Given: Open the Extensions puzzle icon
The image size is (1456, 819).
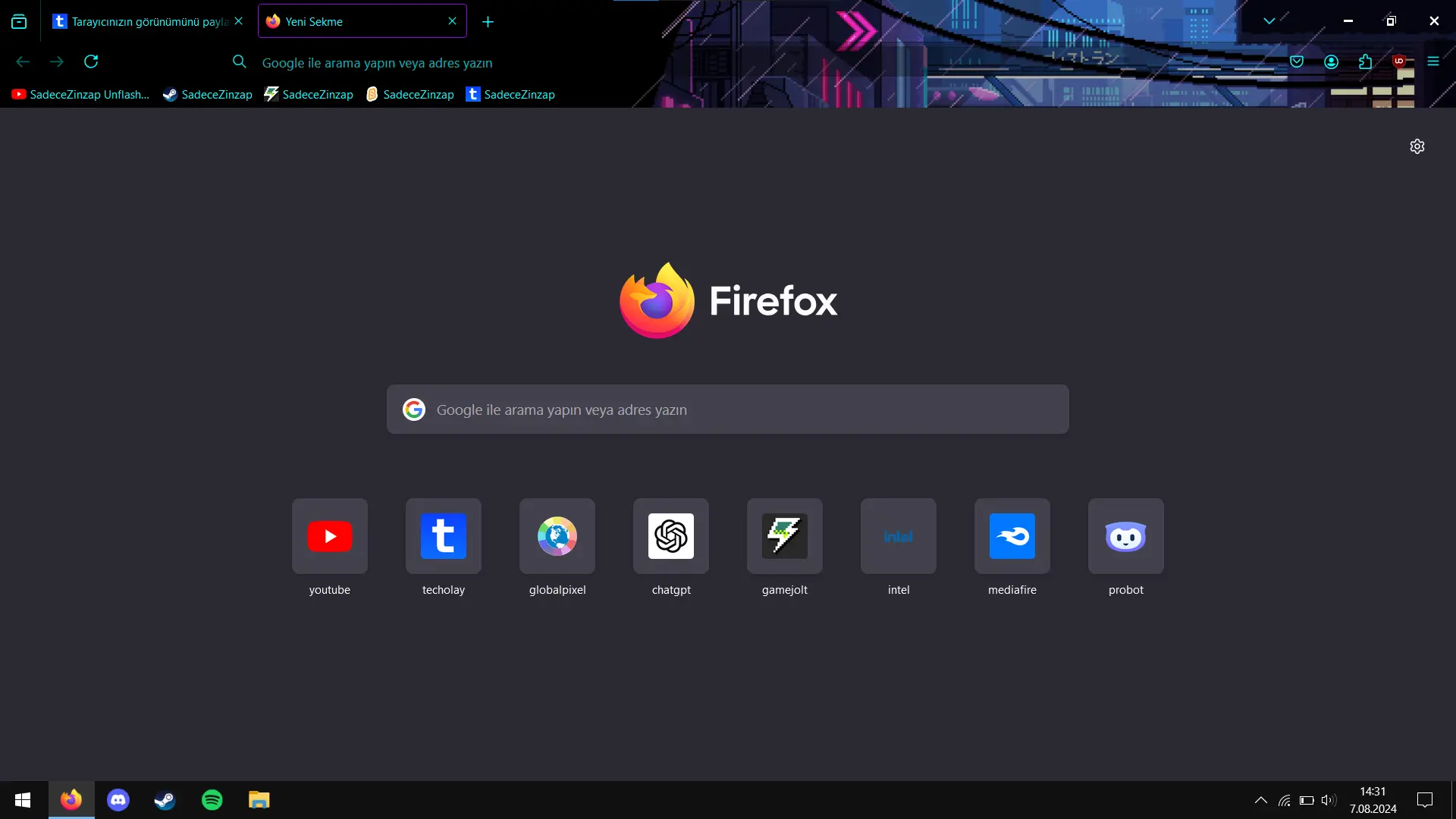Looking at the screenshot, I should coord(1365,61).
